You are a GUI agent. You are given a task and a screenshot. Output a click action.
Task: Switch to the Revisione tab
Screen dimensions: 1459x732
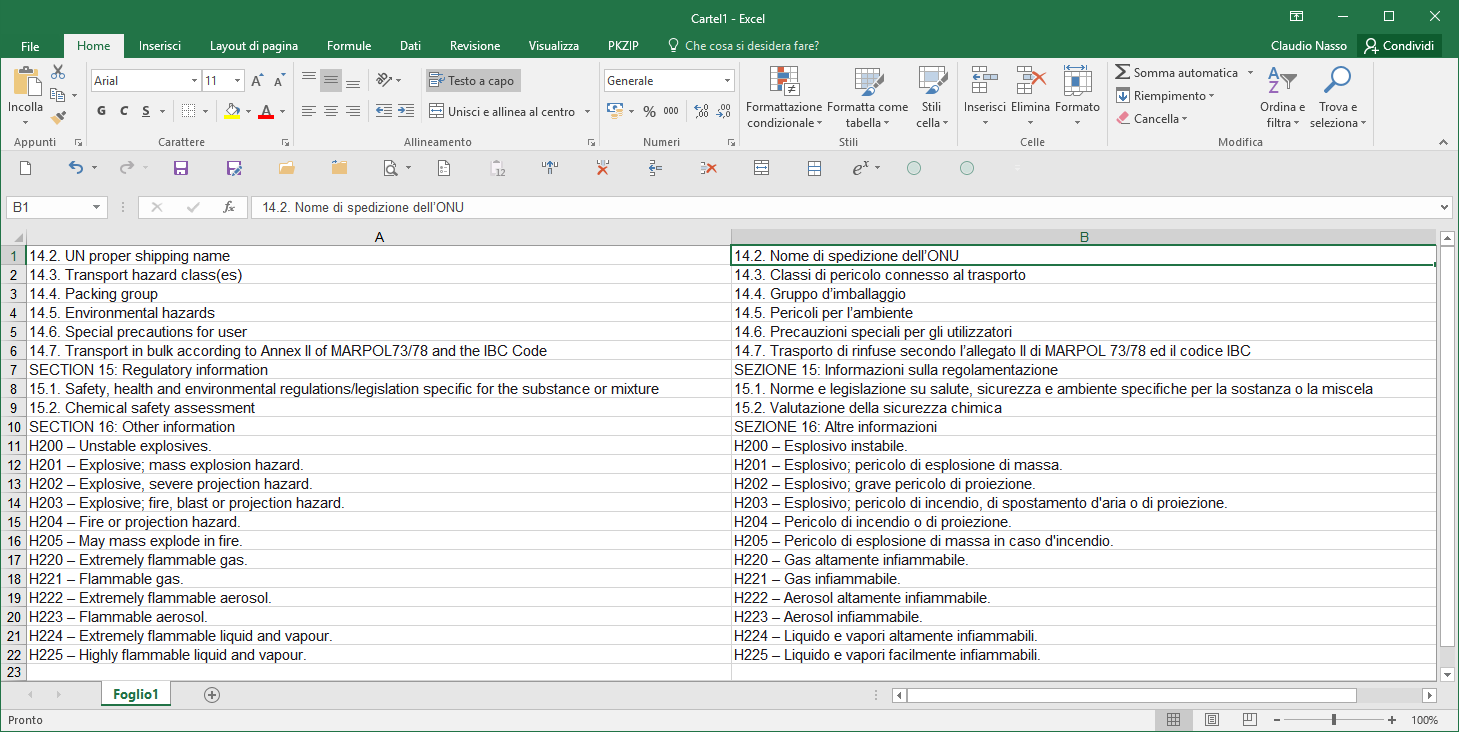point(475,46)
